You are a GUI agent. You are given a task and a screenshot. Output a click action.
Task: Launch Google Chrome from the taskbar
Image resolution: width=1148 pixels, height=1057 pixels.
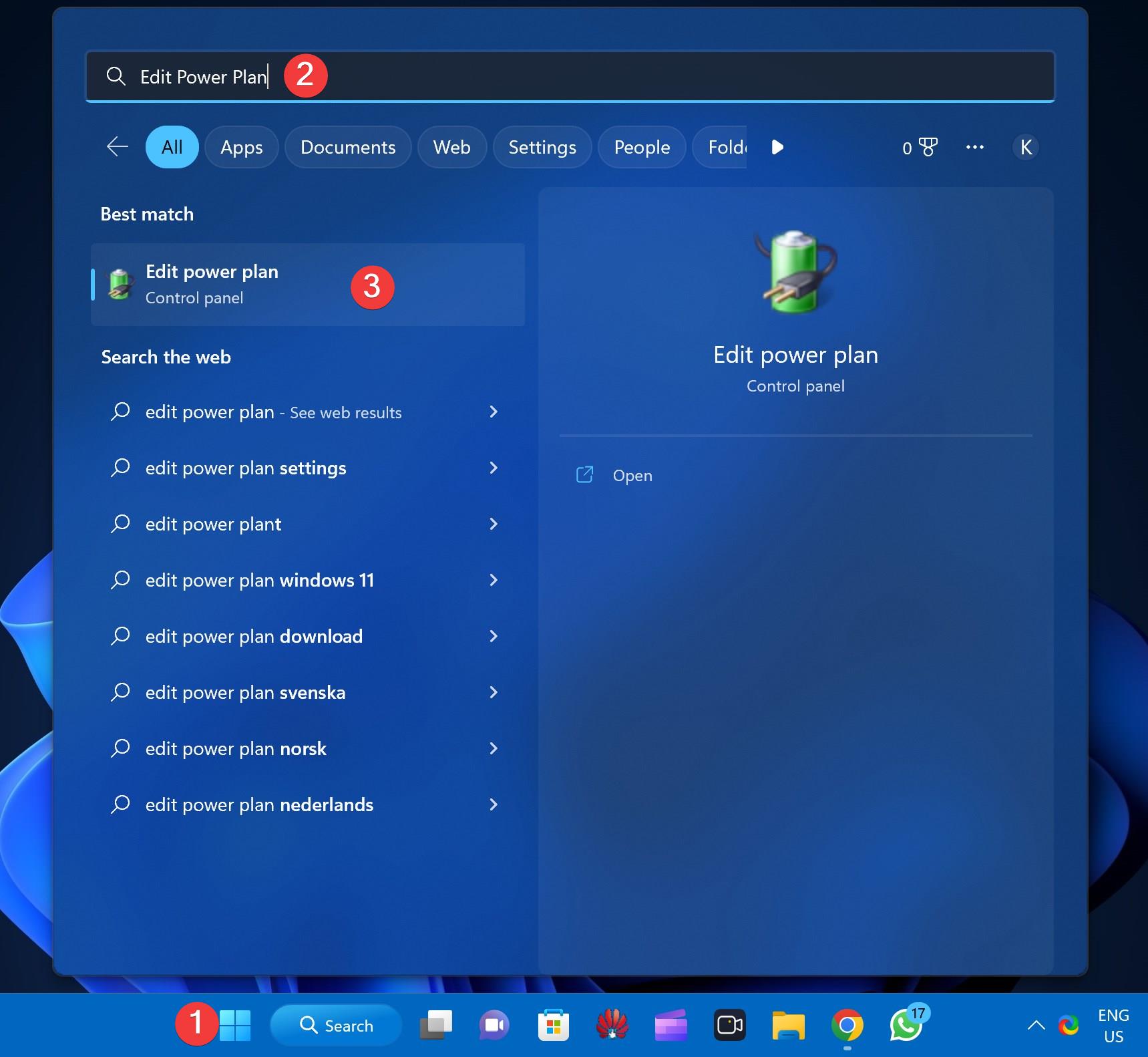pos(847,1025)
